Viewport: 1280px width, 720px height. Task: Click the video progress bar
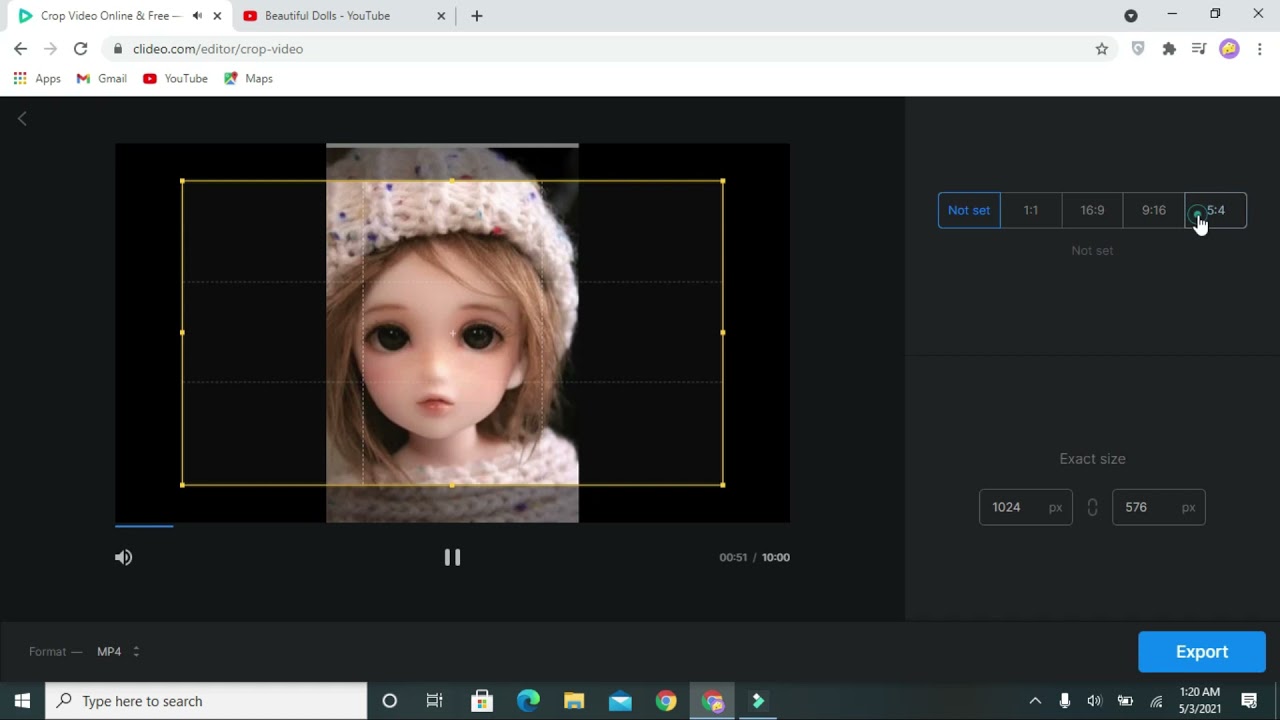(x=452, y=525)
